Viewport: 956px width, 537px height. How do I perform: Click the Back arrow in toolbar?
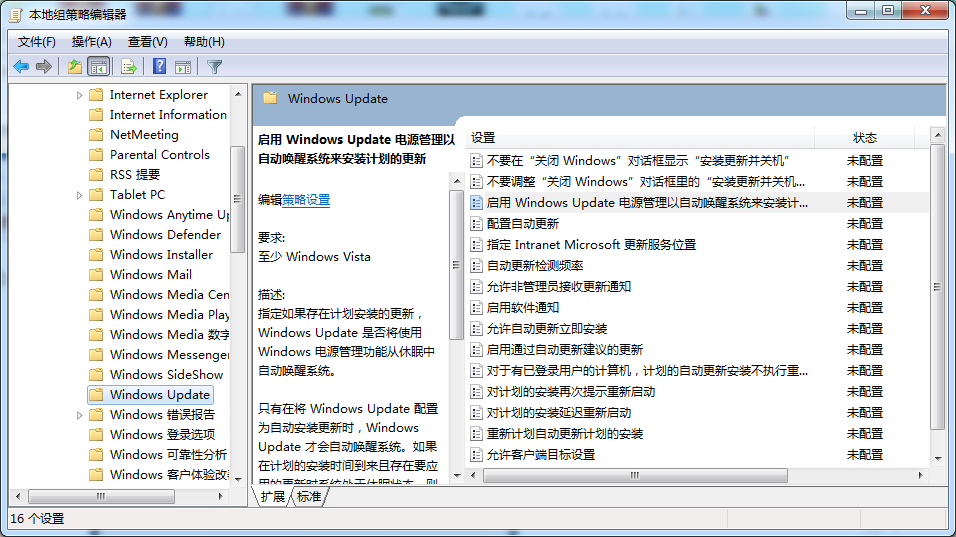[x=21, y=67]
